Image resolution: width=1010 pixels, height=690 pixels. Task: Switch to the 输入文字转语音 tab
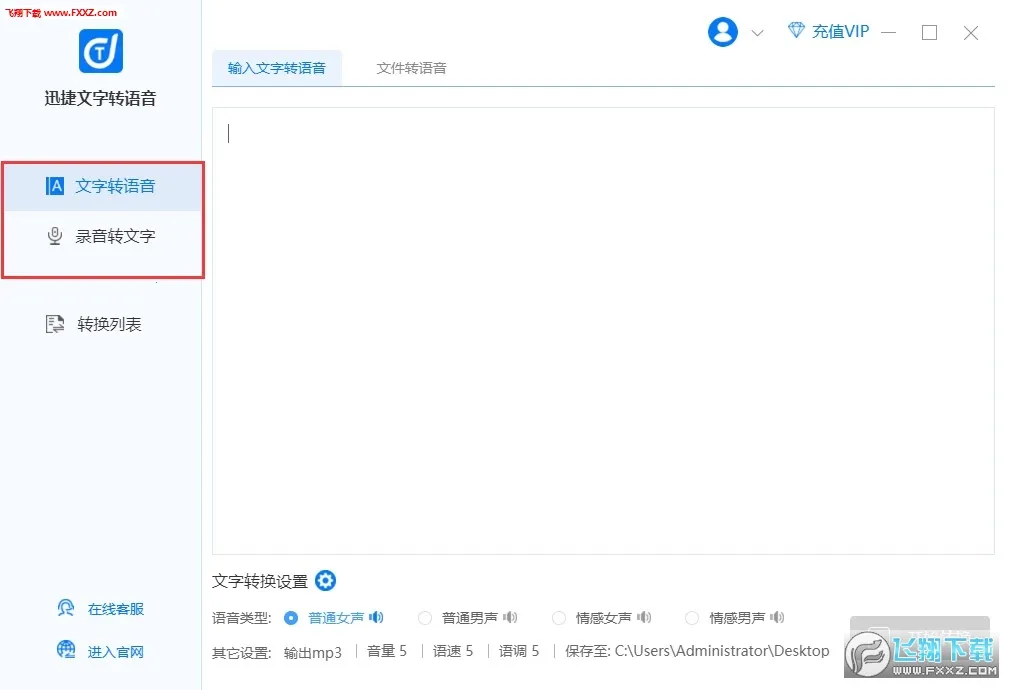pyautogui.click(x=277, y=68)
